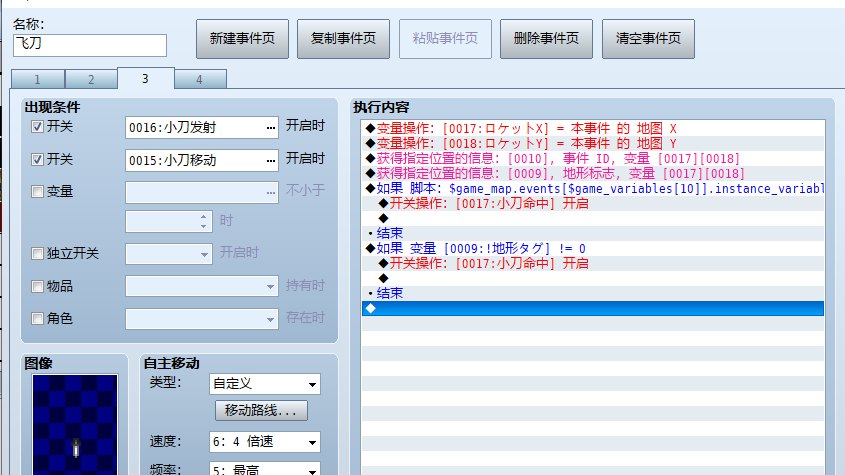Uncheck the first 开关 condition for 小刀发射
845x475 pixels.
[37, 127]
